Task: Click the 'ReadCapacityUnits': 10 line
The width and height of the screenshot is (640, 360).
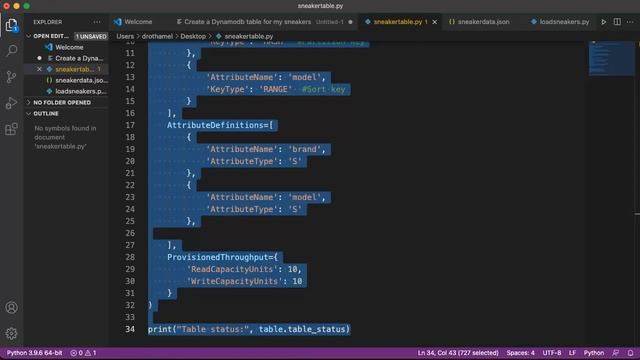Action: click(x=244, y=269)
